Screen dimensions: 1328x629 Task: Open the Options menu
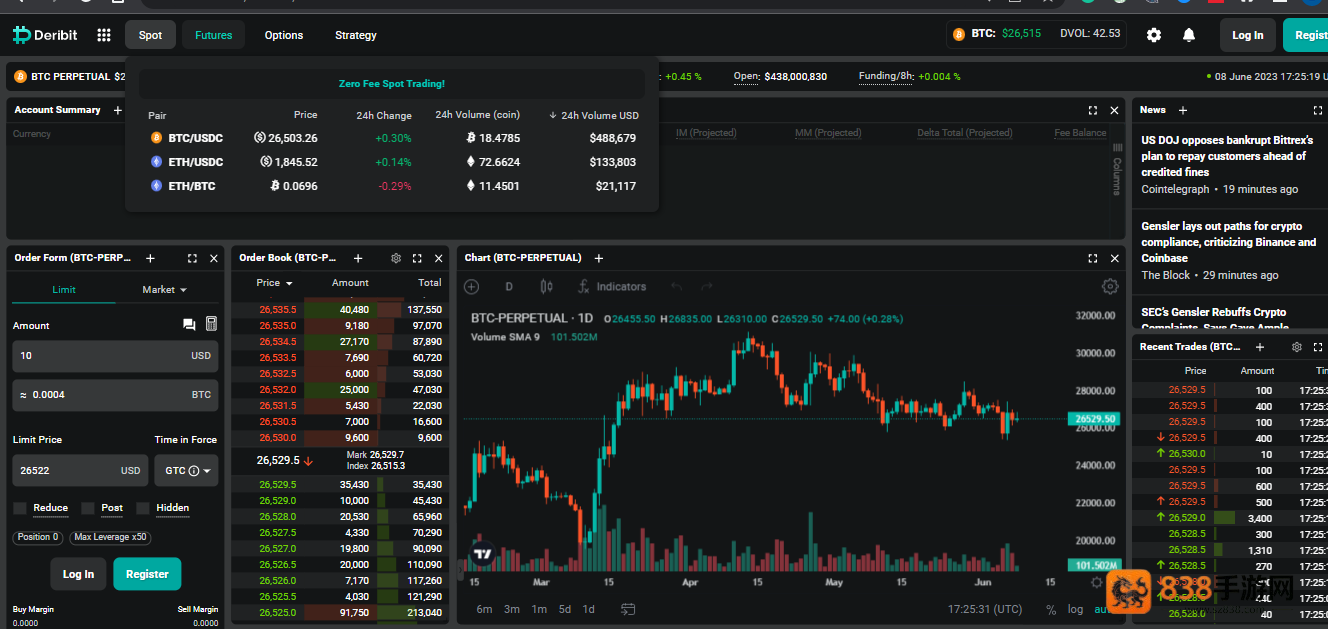pos(284,35)
